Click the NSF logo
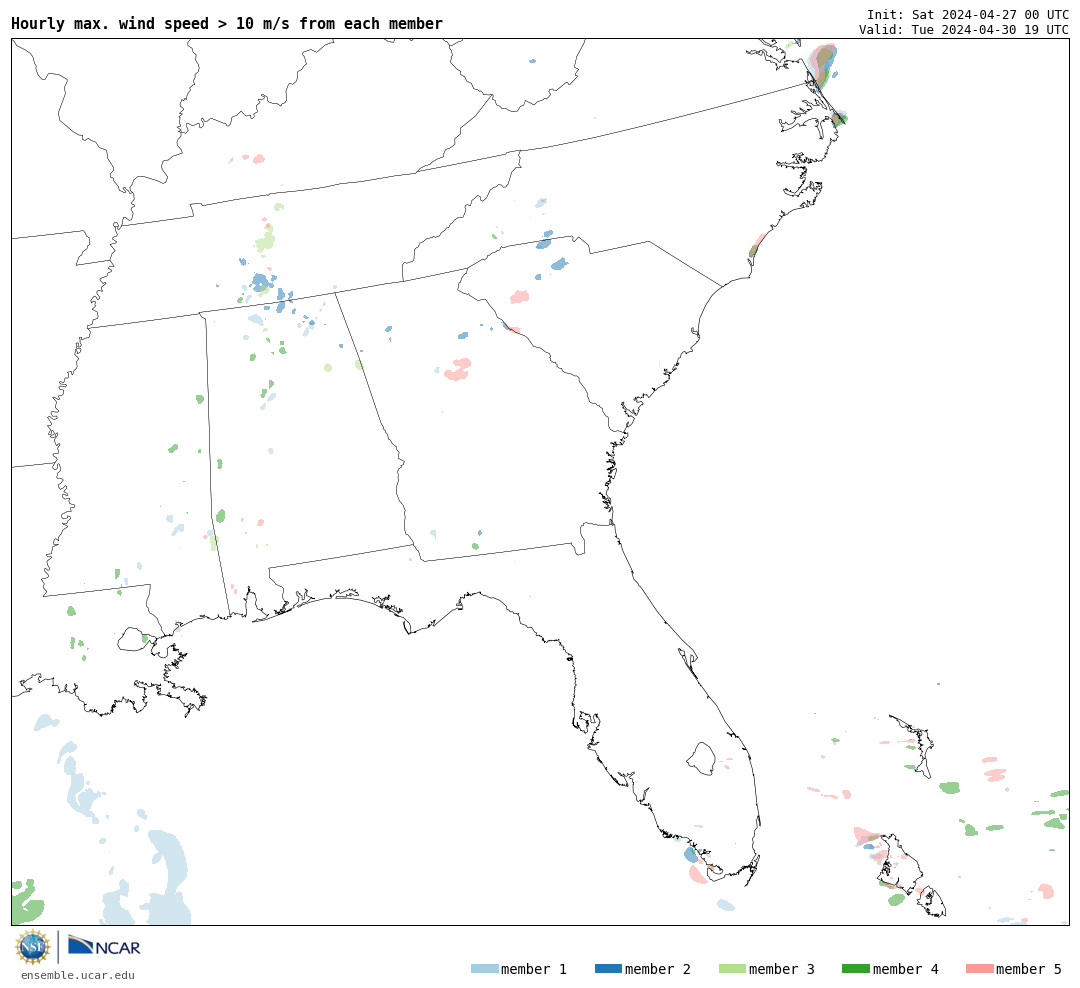Screen dimensions: 1080x988 32,947
